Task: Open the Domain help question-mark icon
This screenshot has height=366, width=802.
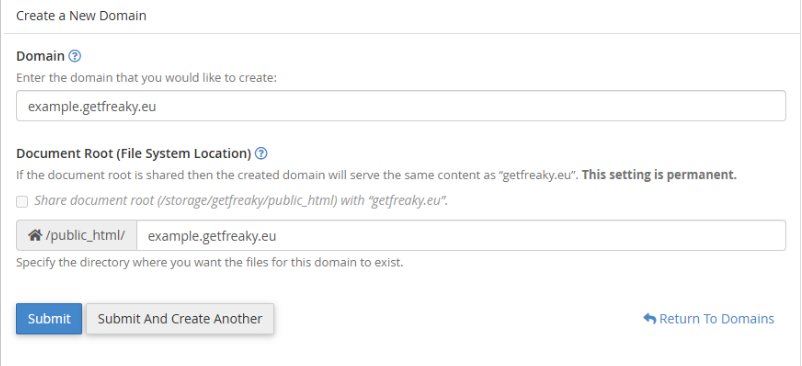Action: (x=75, y=56)
